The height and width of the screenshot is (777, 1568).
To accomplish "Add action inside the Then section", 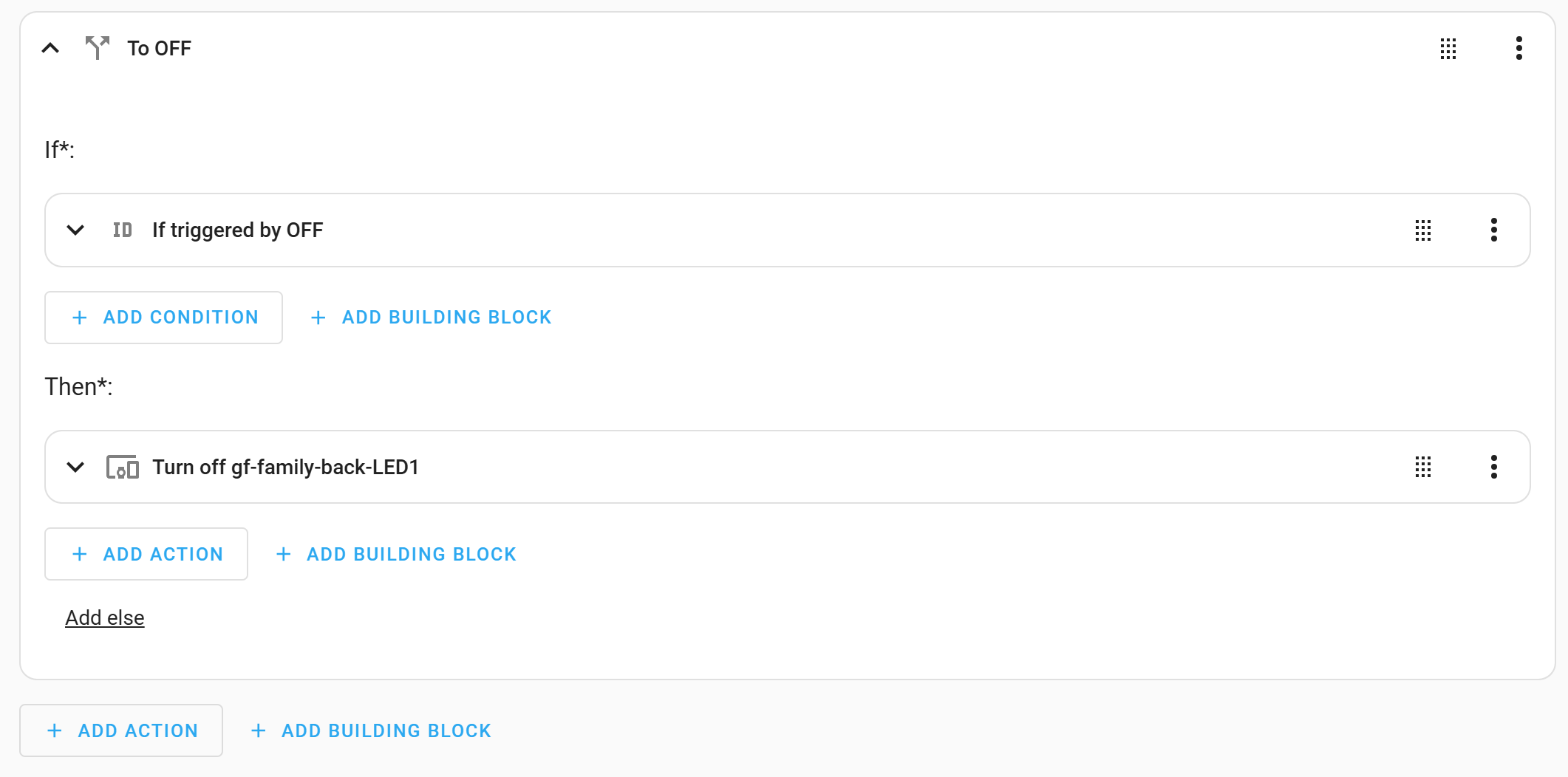I will (146, 555).
